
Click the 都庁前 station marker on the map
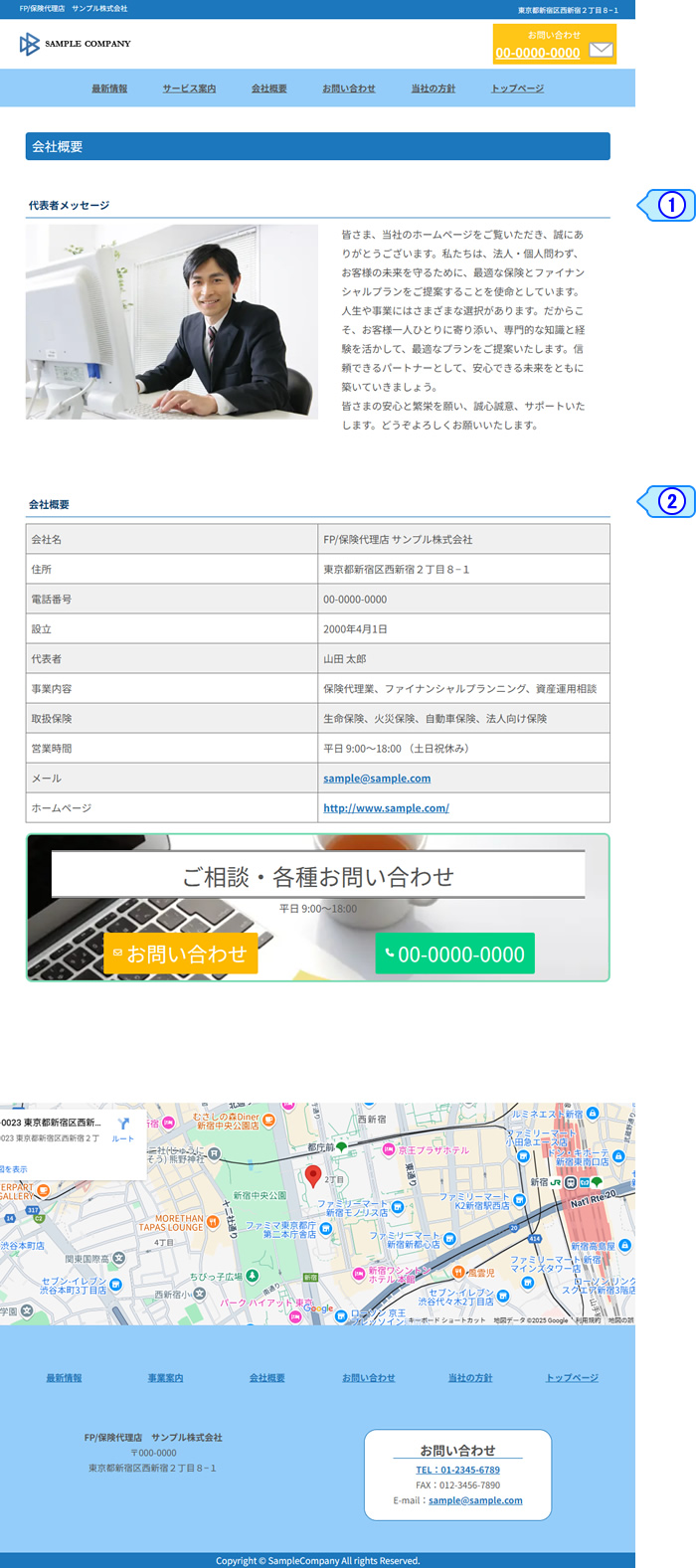(342, 1147)
